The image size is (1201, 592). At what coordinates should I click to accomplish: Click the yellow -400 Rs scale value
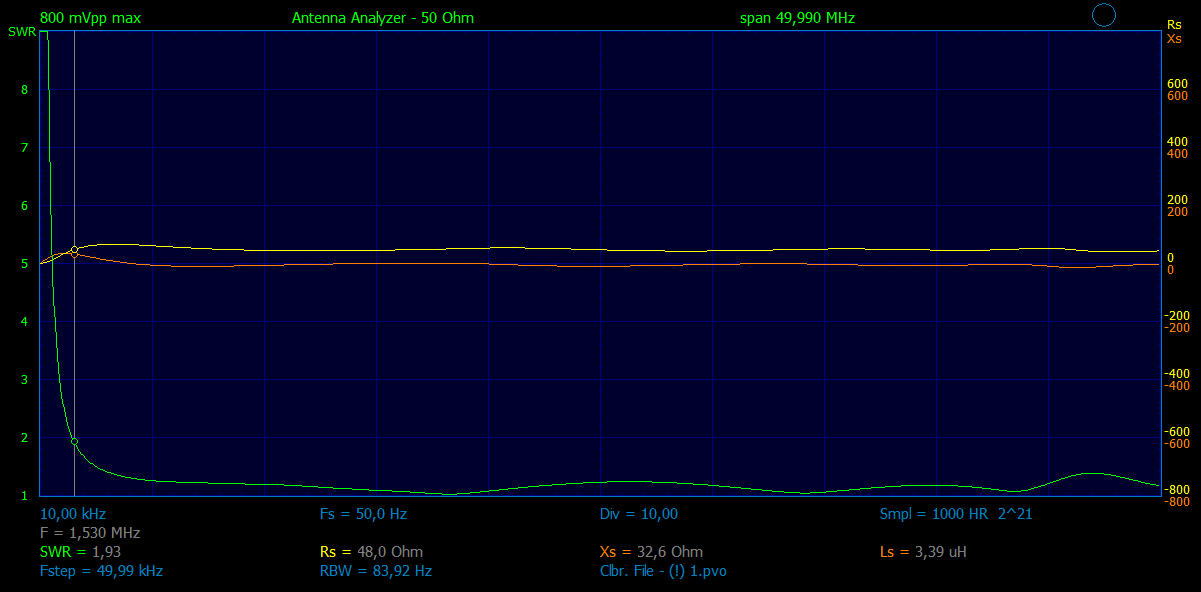(1175, 373)
